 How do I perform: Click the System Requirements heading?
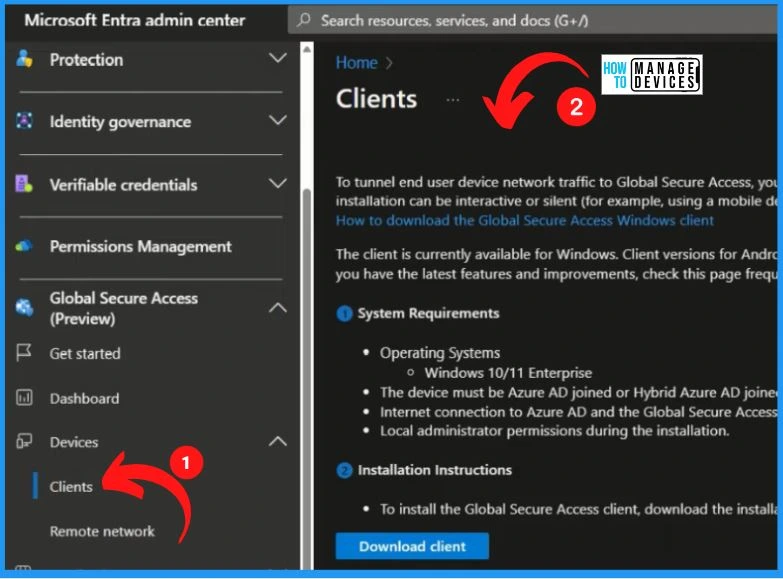pyautogui.click(x=428, y=313)
